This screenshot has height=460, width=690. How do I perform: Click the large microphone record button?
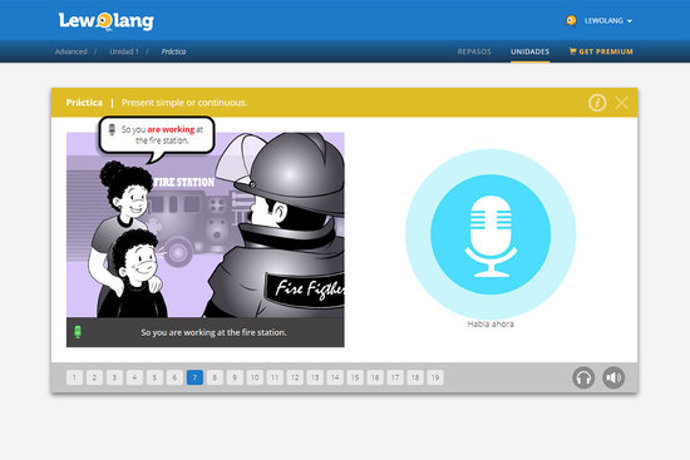pyautogui.click(x=491, y=234)
